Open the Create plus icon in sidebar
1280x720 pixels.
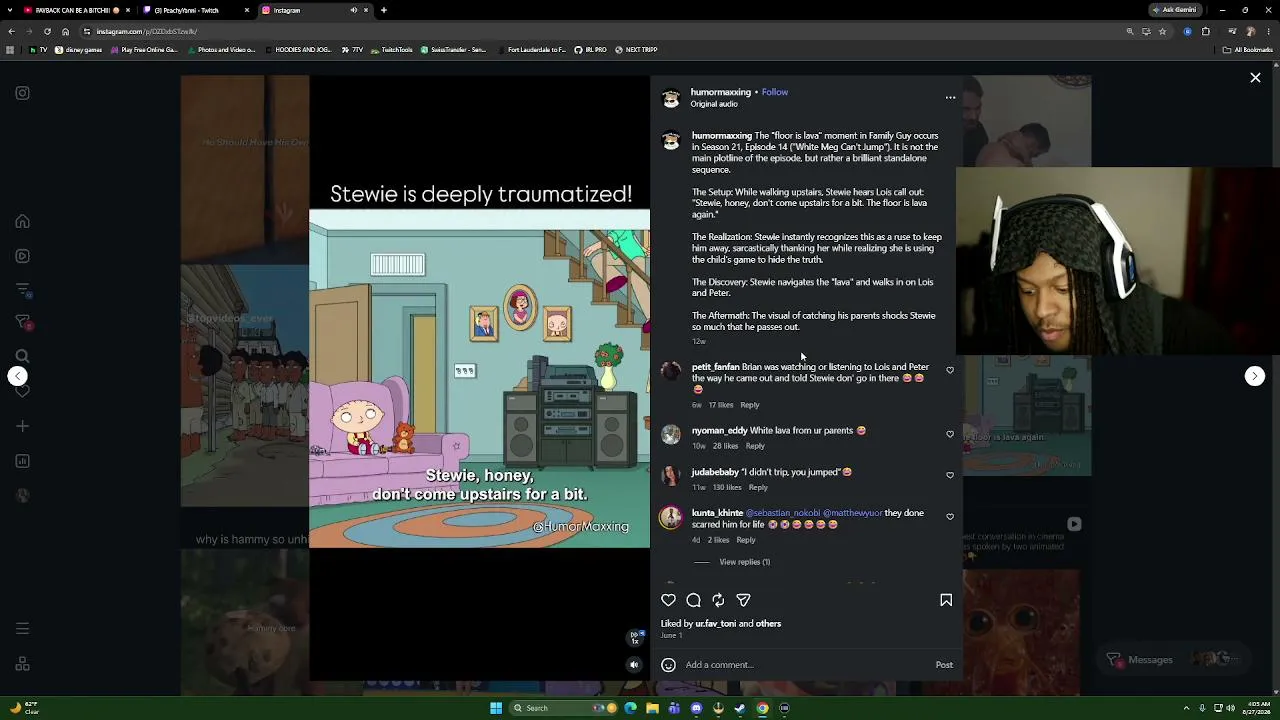pos(22,426)
